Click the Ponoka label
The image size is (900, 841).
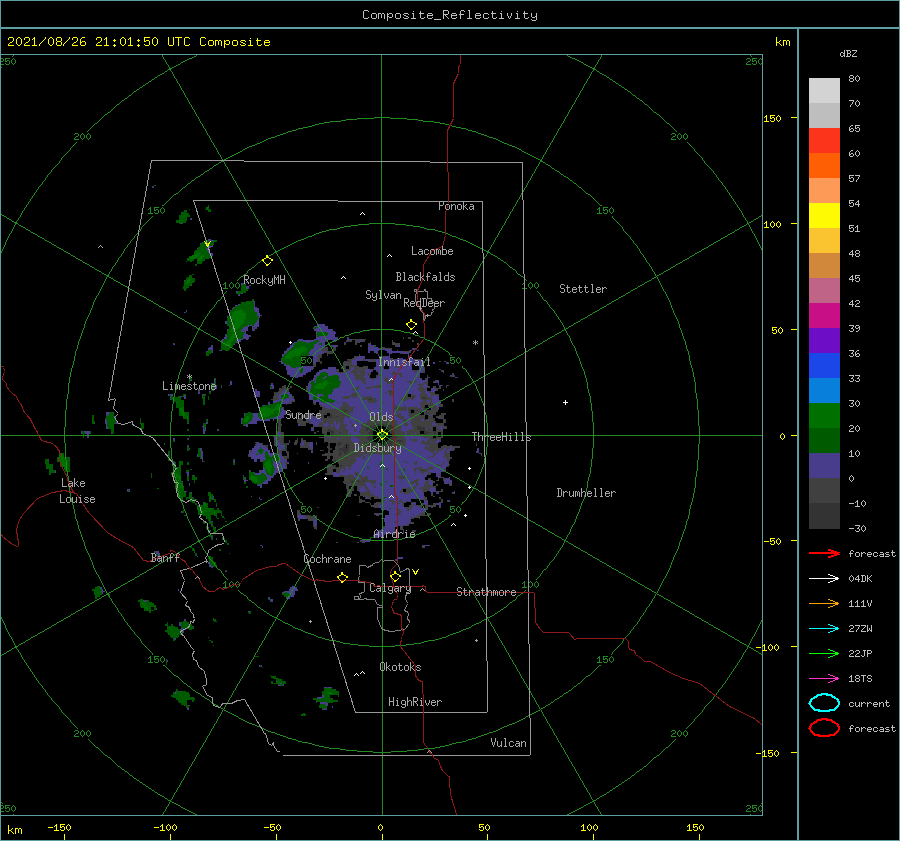coord(456,206)
